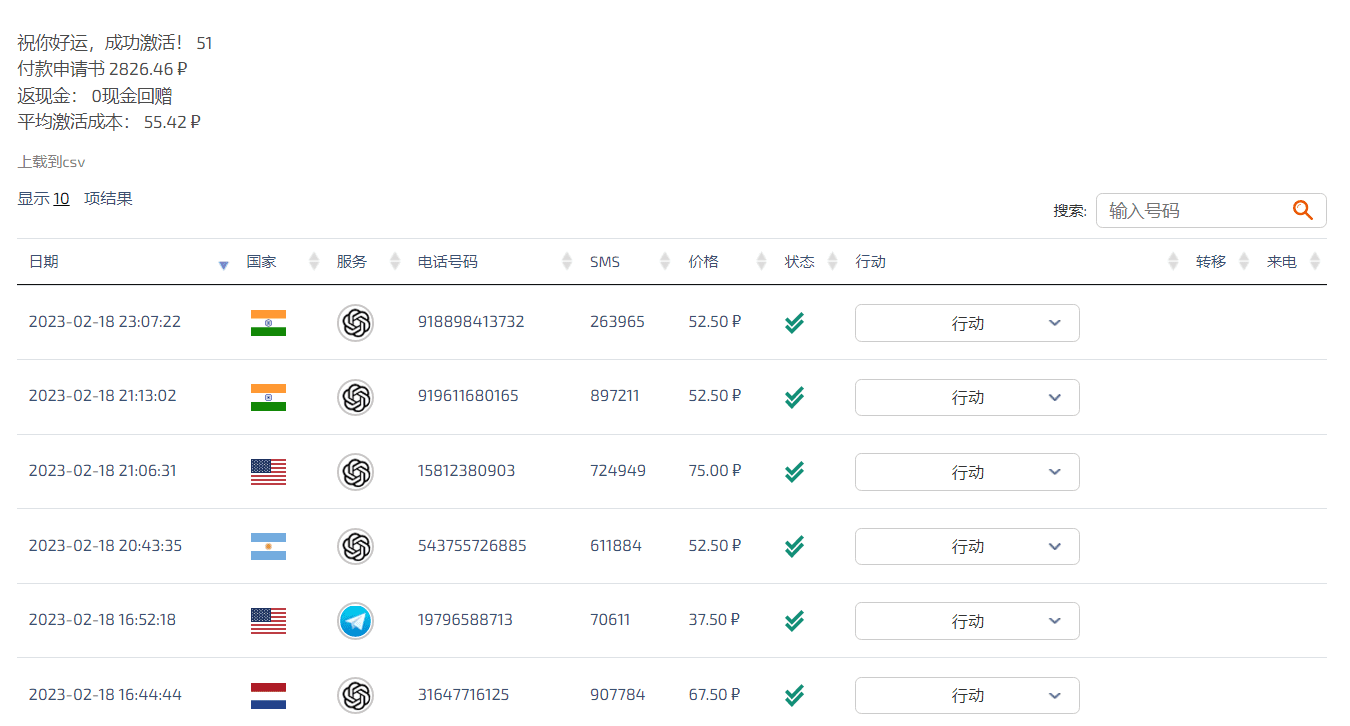1350x726 pixels.
Task: Sort by SMS column header
Action: coord(605,262)
